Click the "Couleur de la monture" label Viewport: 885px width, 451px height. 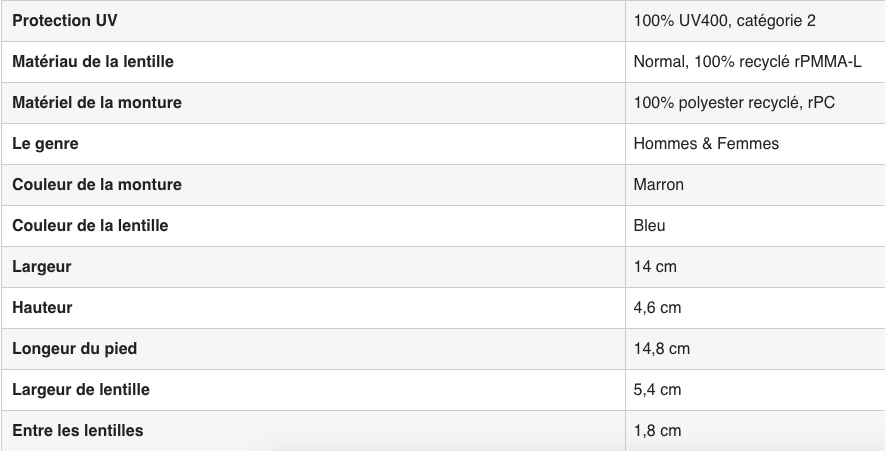97,185
